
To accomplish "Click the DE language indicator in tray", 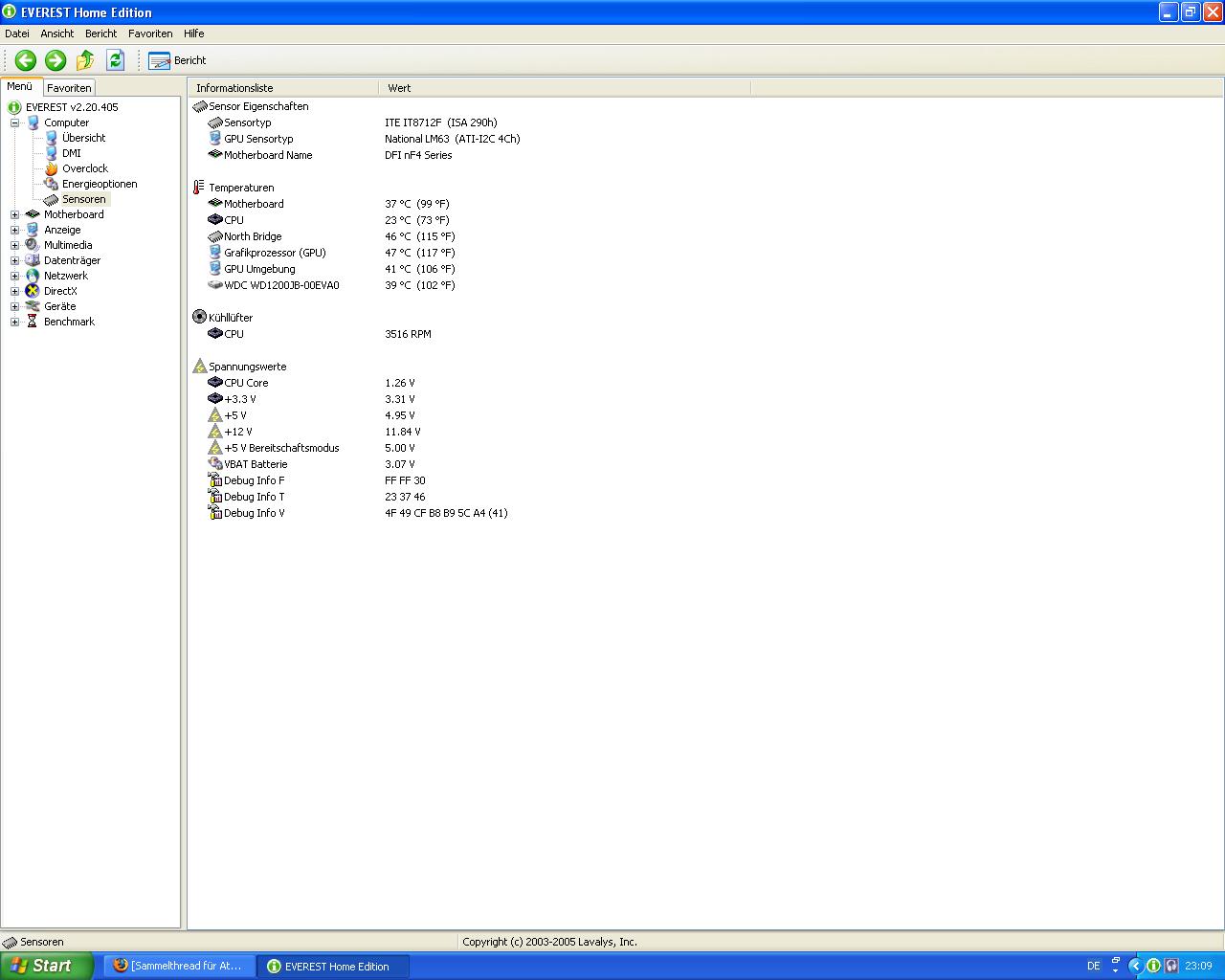I will point(1094,966).
